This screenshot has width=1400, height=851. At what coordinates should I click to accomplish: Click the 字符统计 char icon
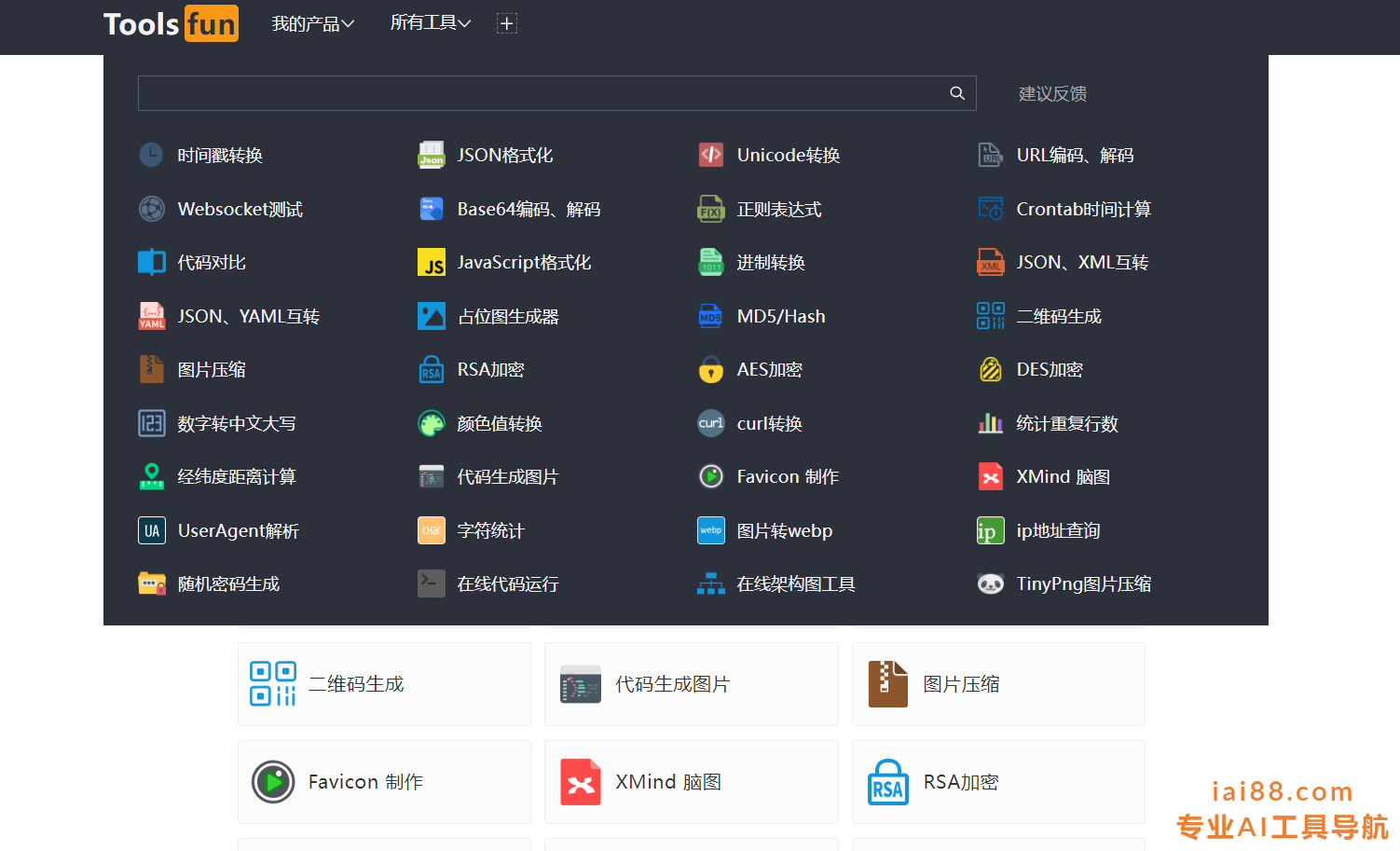coord(432,530)
